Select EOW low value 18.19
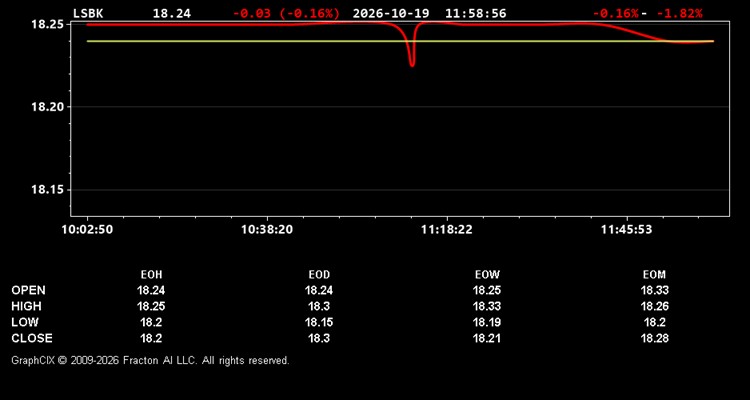 (487, 322)
